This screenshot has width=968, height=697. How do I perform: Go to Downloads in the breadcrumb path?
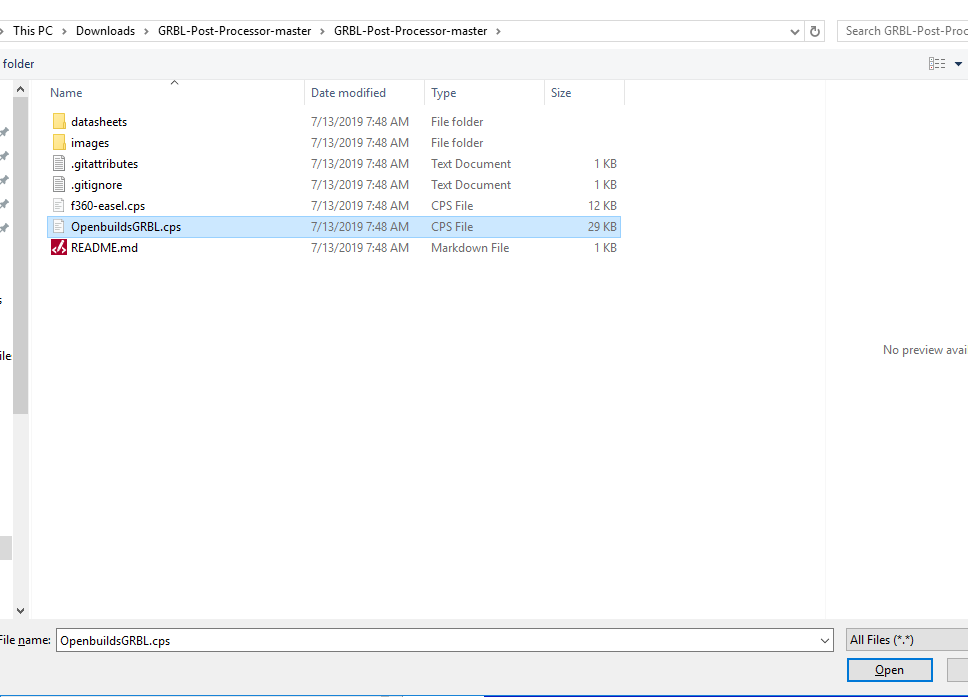pos(105,31)
